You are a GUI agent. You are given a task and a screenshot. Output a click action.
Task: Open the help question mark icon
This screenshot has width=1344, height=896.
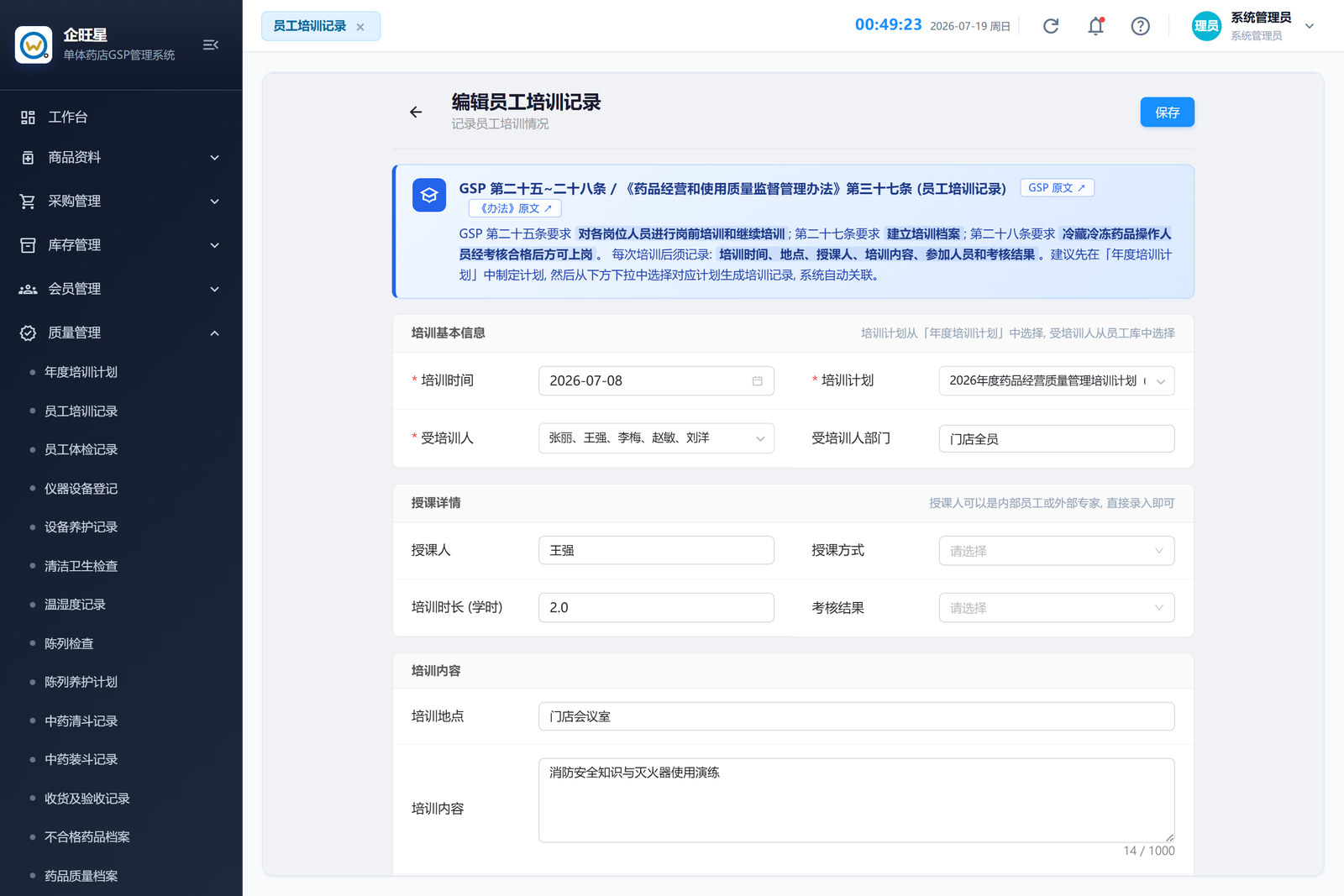1140,26
